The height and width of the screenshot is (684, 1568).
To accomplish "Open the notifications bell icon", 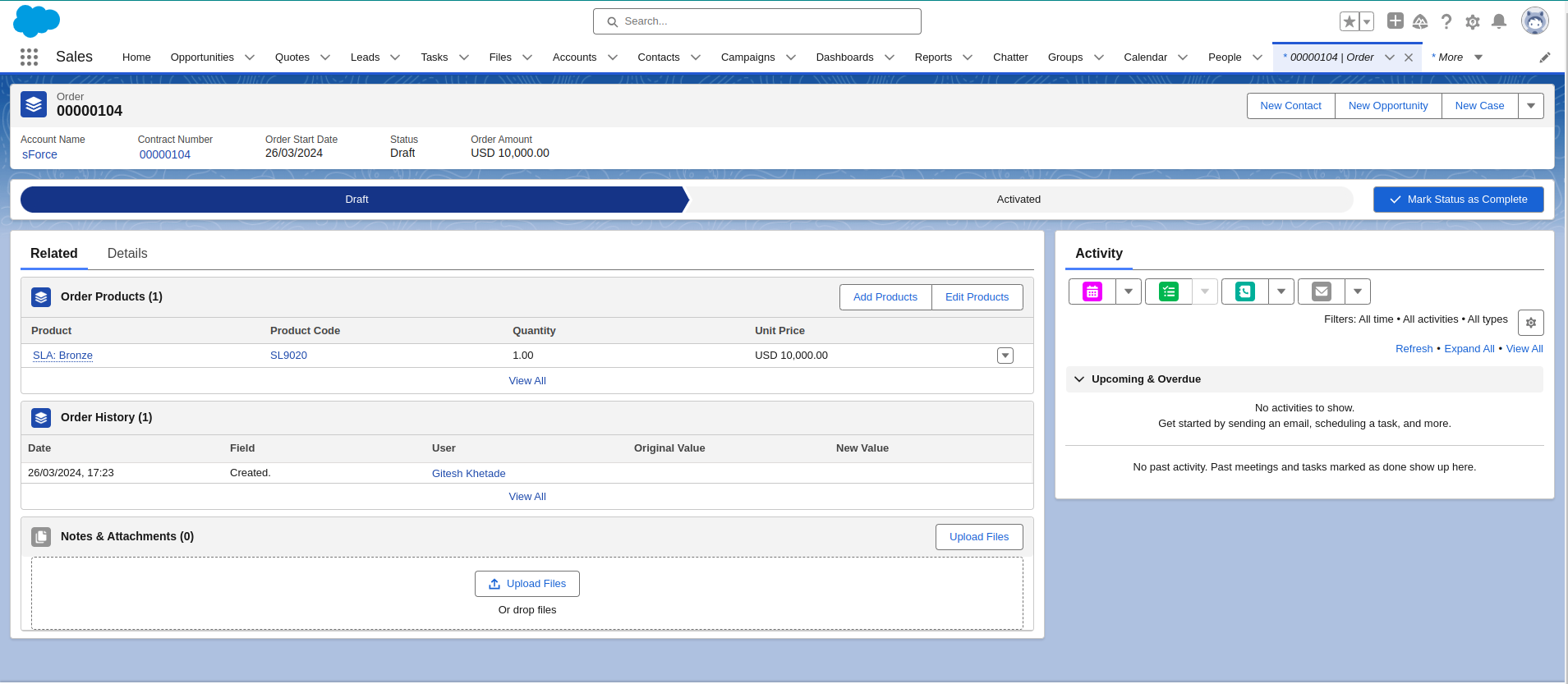I will click(1499, 21).
